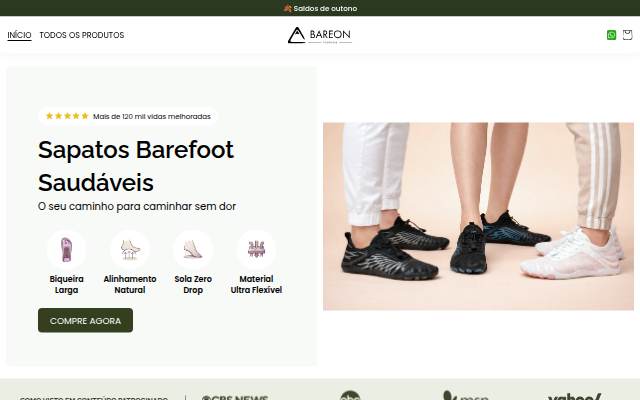
Task: Click 'Mais de 120 mil vidas melhoradas' text
Action: [152, 116]
